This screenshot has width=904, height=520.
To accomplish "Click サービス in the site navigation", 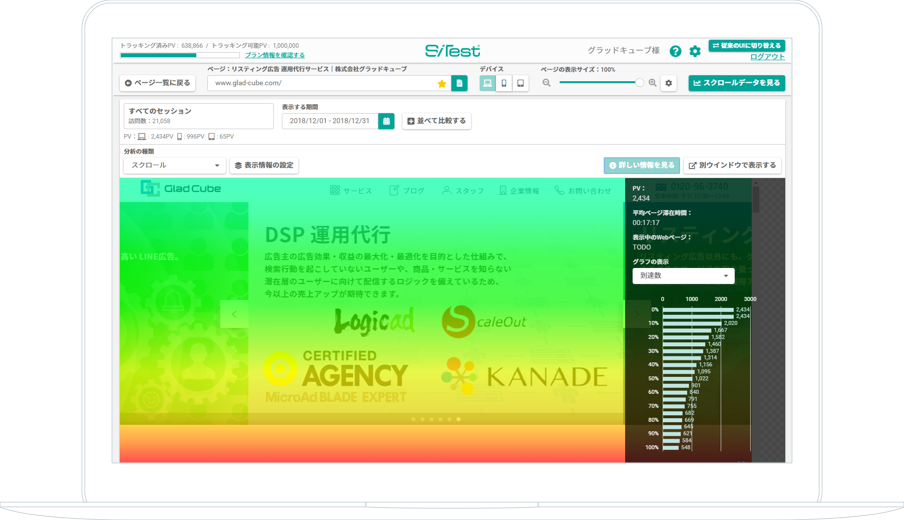I will 351,190.
